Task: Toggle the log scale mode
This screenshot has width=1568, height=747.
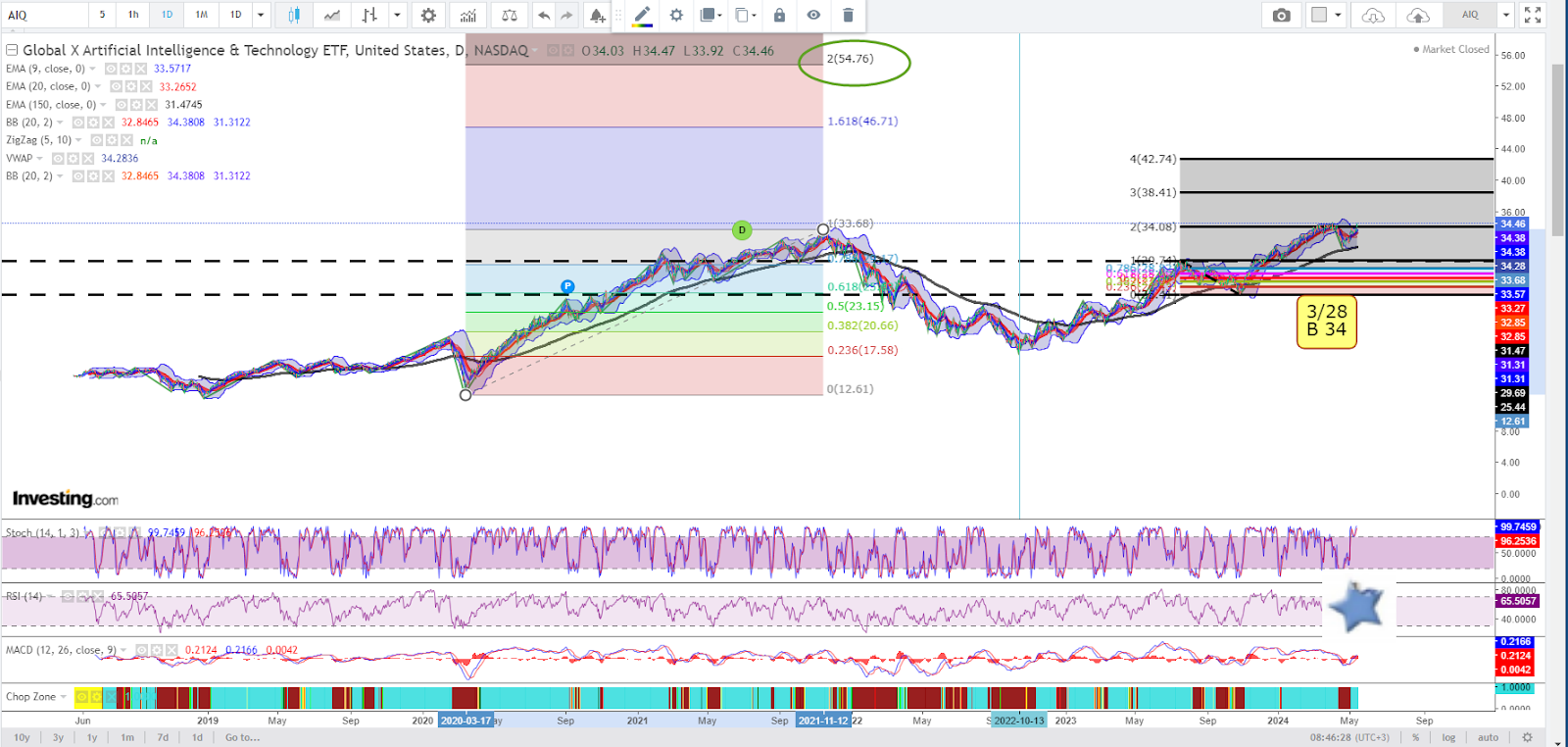Action: (x=1448, y=737)
